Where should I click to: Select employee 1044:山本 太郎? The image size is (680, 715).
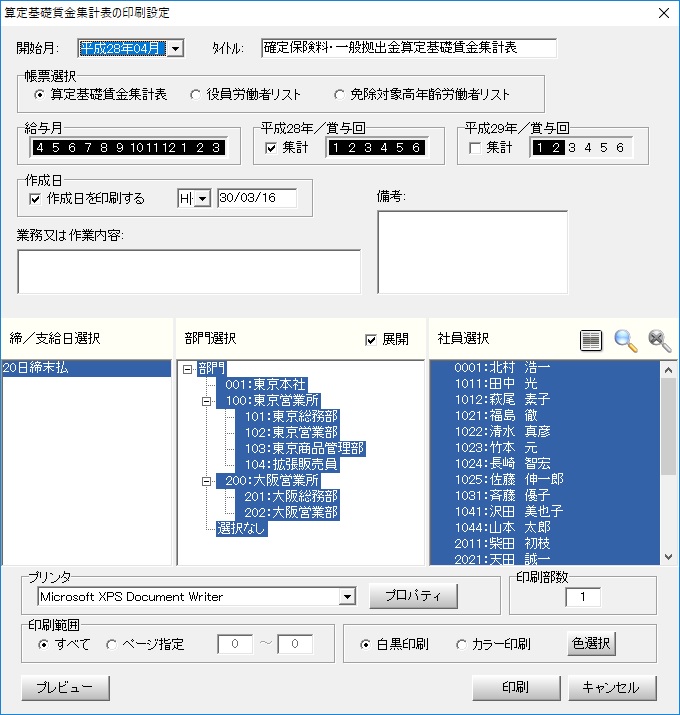[545, 527]
